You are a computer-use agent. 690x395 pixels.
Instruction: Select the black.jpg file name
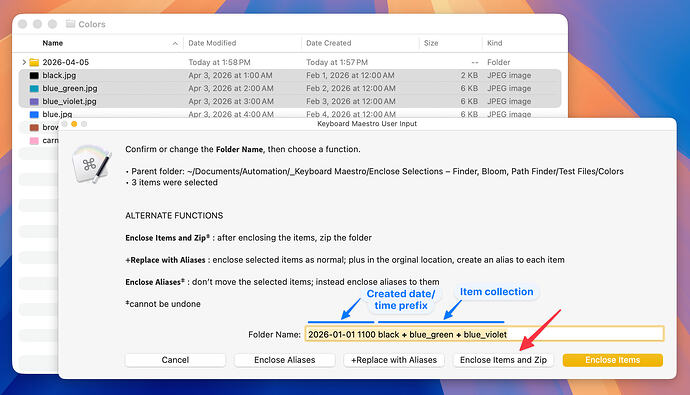point(59,75)
